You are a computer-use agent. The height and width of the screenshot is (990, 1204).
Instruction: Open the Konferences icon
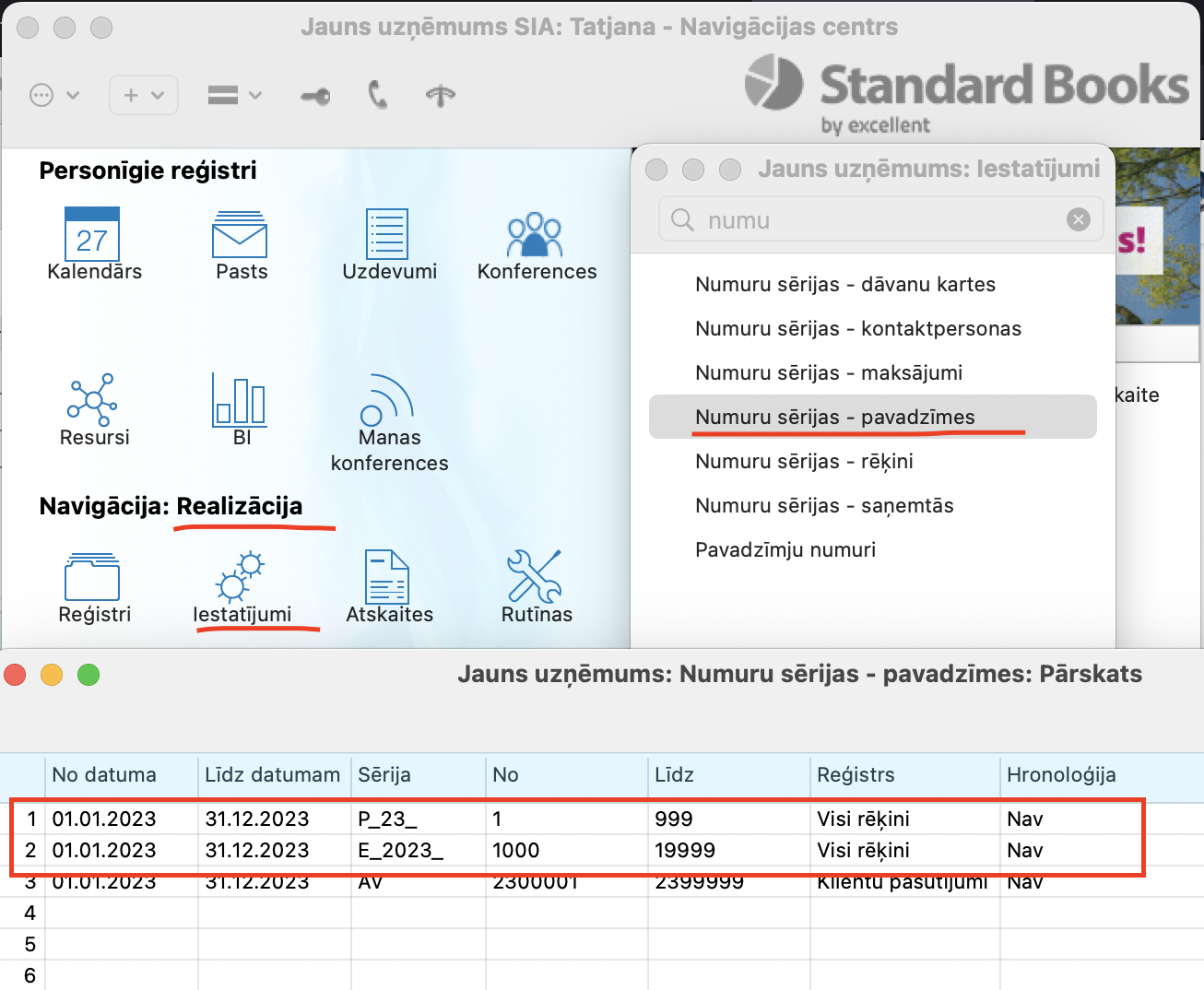tap(535, 236)
